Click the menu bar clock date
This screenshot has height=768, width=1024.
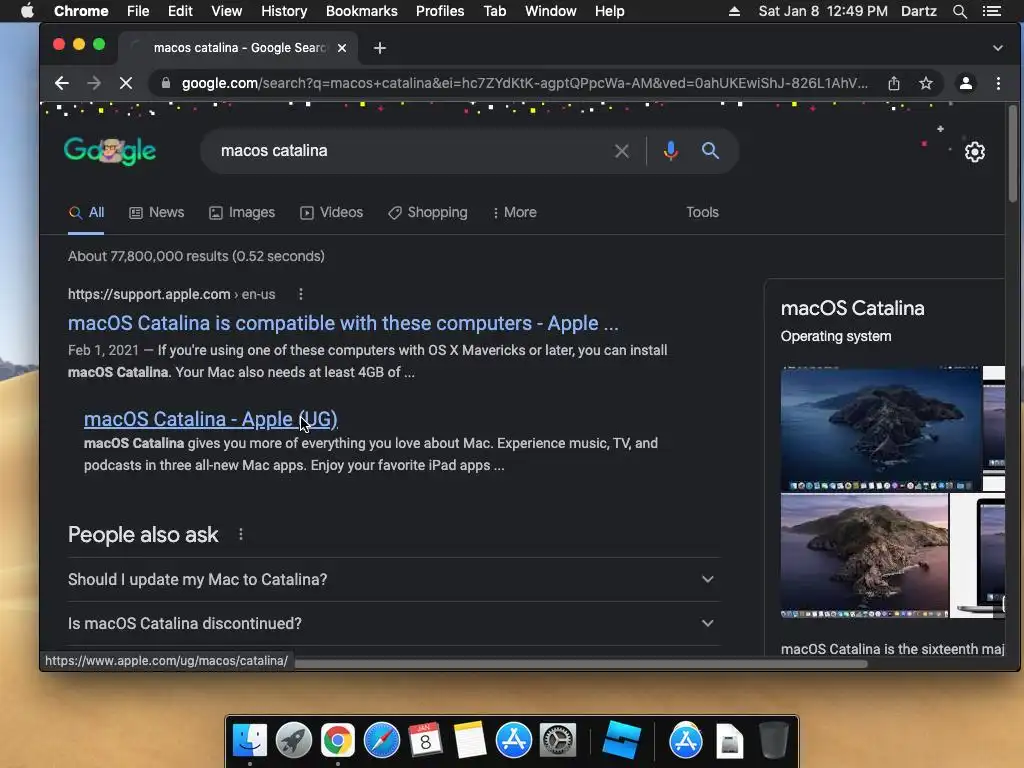(823, 11)
